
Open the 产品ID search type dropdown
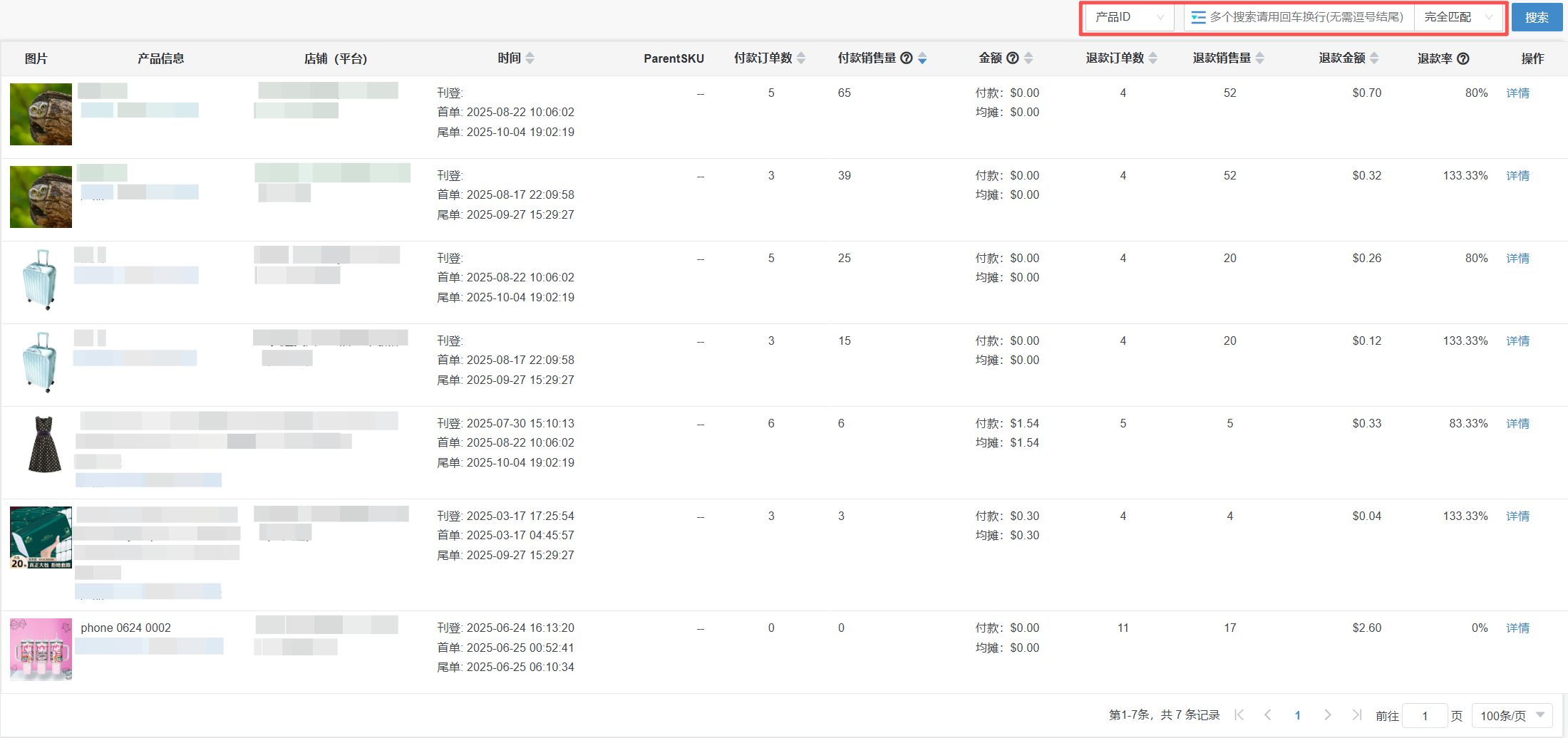coord(1129,17)
